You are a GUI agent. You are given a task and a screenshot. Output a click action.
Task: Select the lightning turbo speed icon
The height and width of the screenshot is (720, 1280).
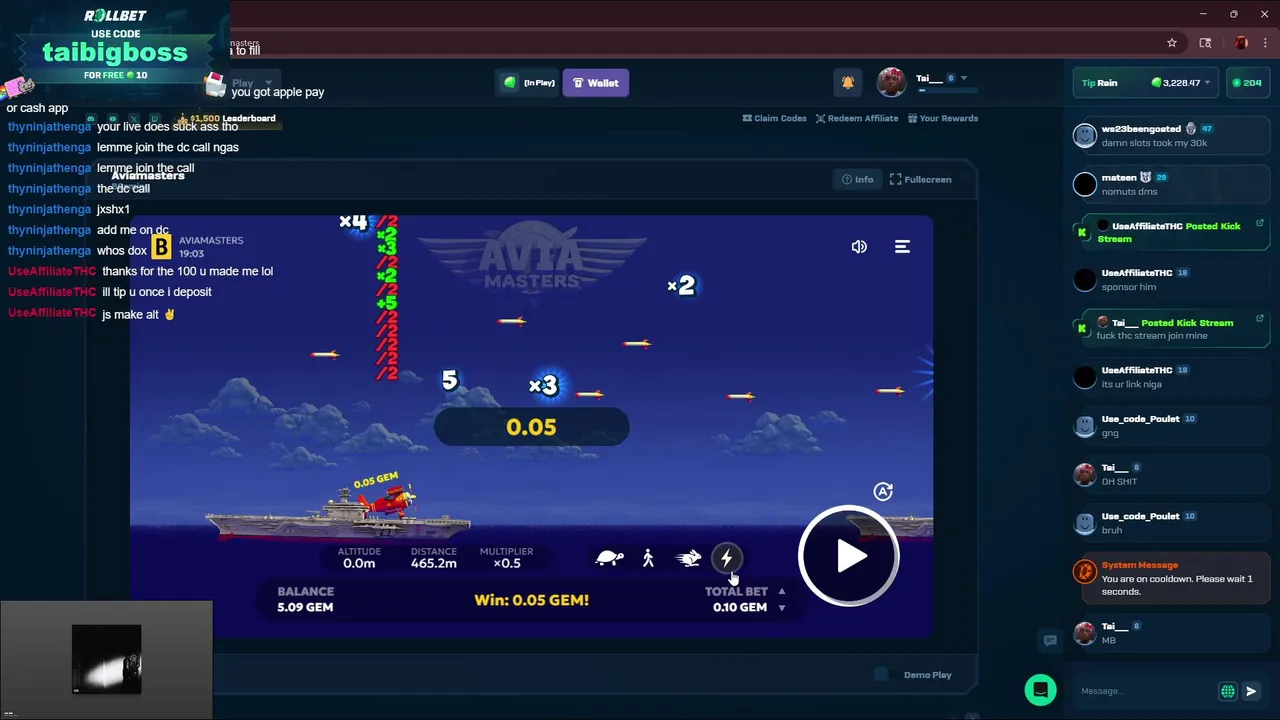pyautogui.click(x=727, y=557)
